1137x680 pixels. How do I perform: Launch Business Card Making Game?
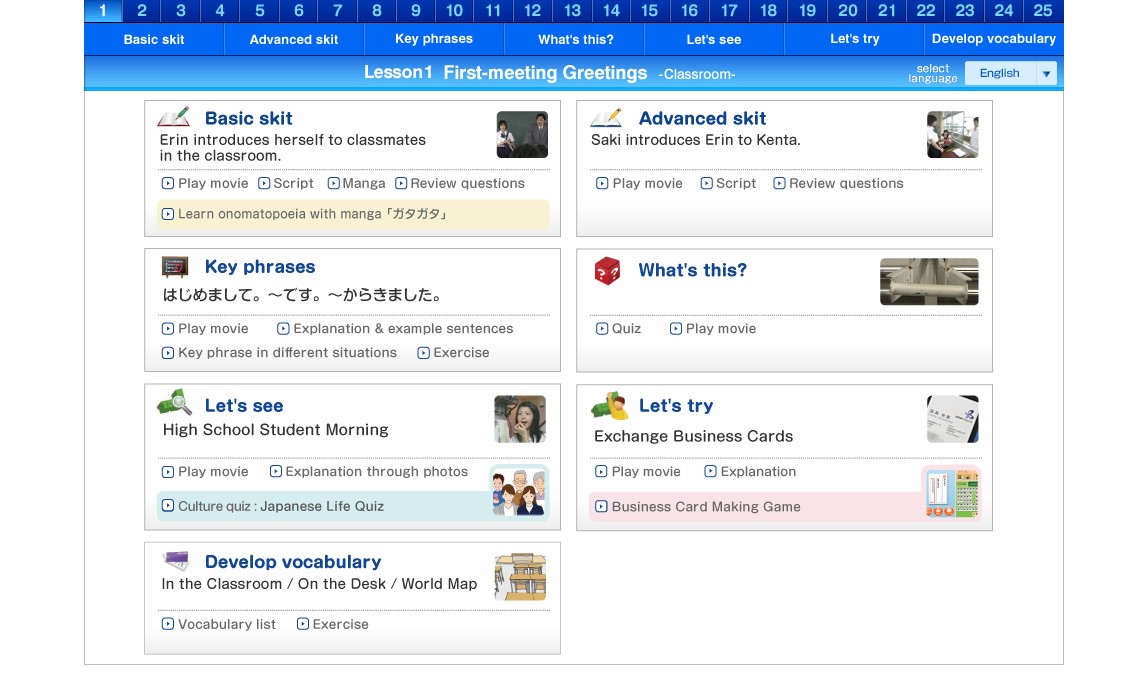point(698,507)
